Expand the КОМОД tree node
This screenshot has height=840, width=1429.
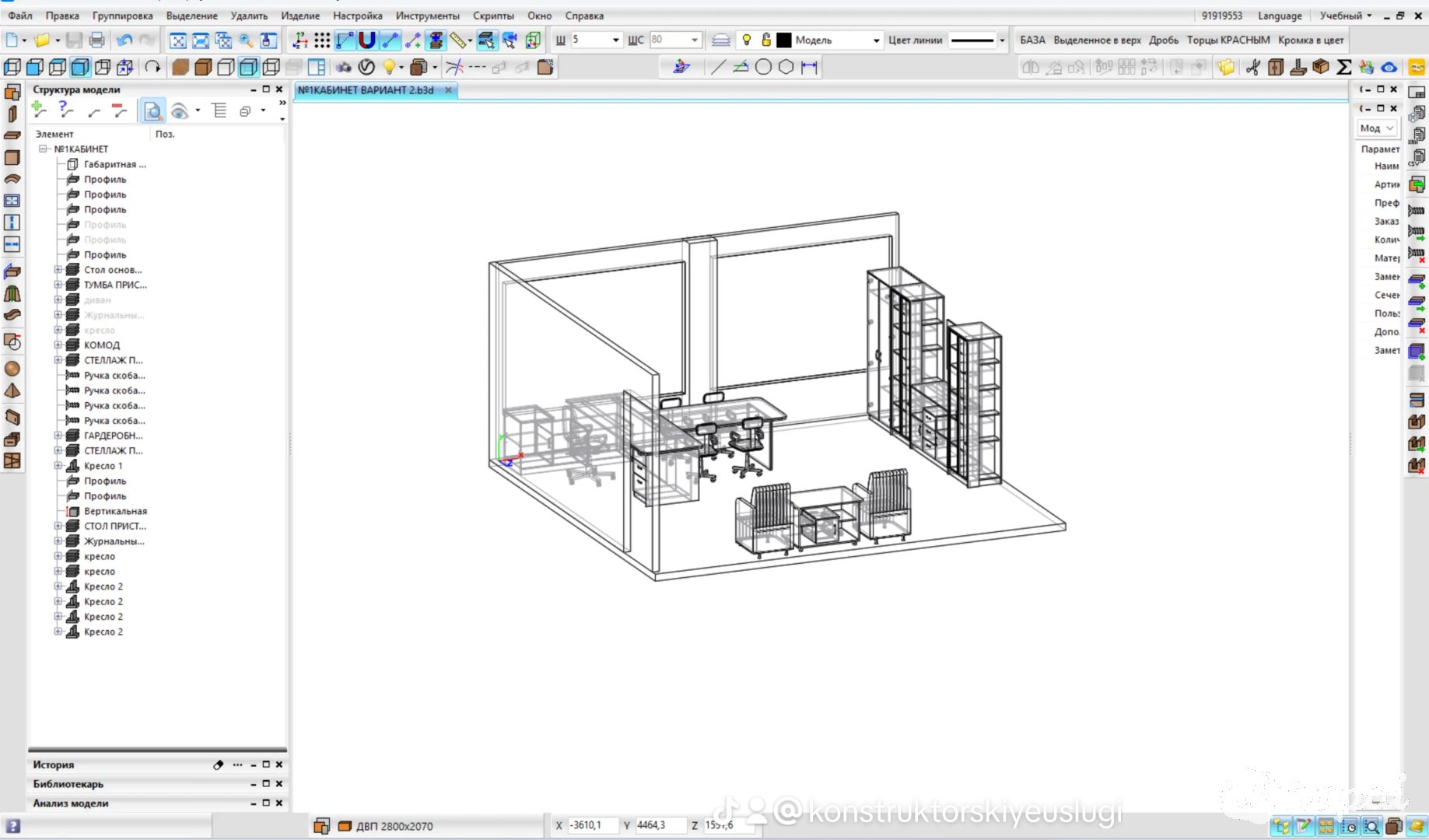point(58,345)
